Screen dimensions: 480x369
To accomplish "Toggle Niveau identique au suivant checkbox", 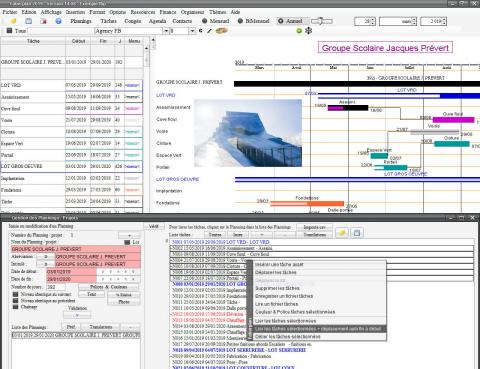I will [15, 294].
